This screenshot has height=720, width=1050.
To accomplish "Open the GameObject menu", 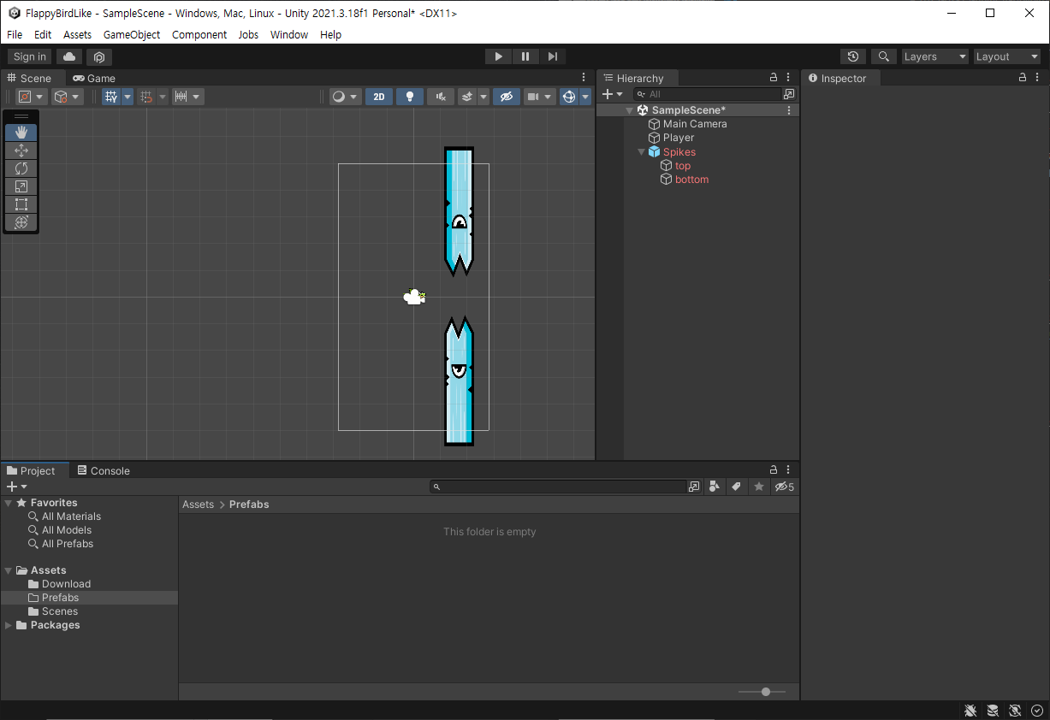I will tap(131, 35).
